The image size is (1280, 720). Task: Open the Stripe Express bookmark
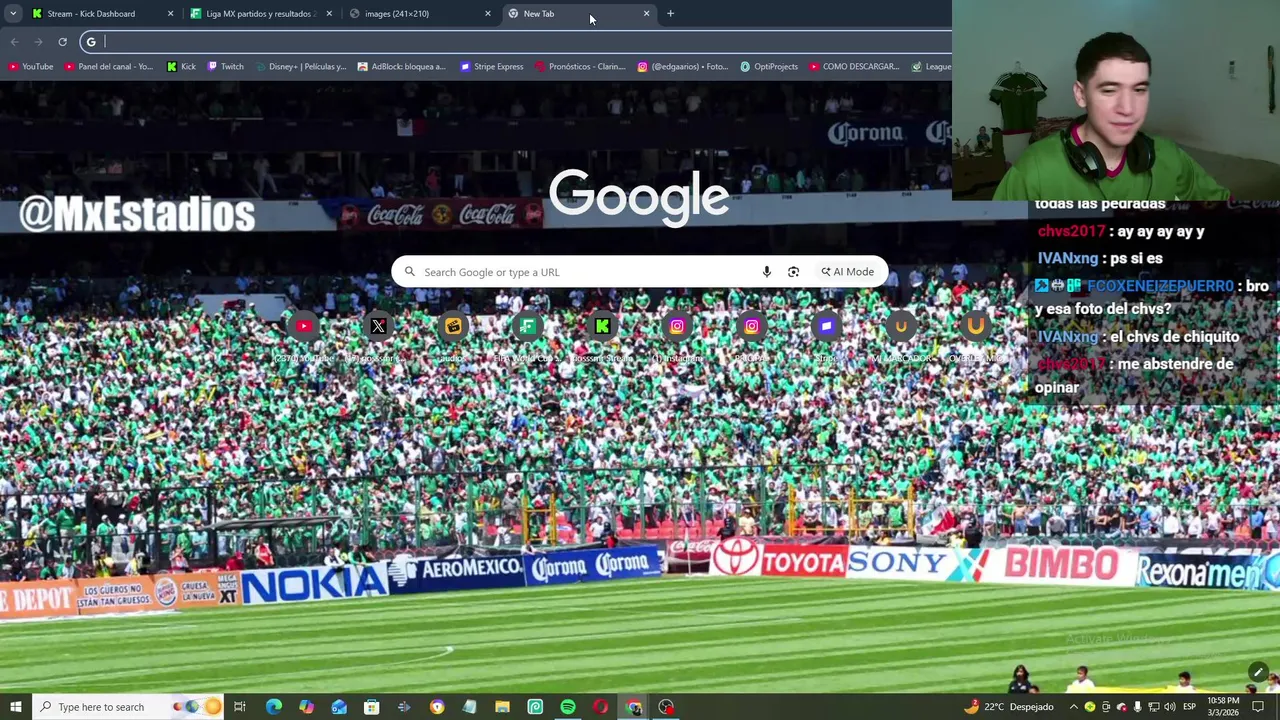pos(492,67)
